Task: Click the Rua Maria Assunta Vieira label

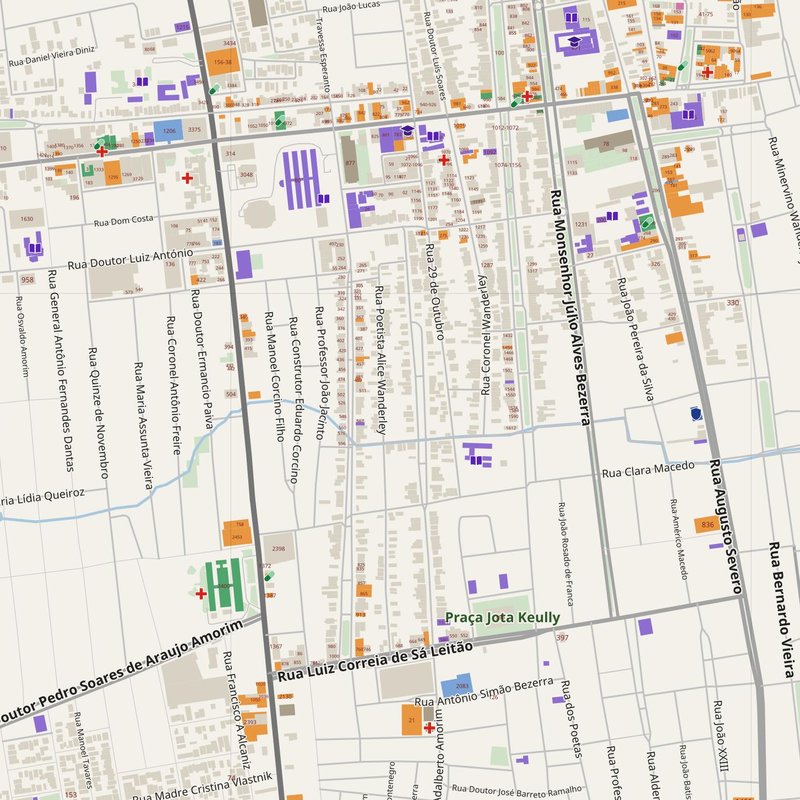Action: click(143, 426)
